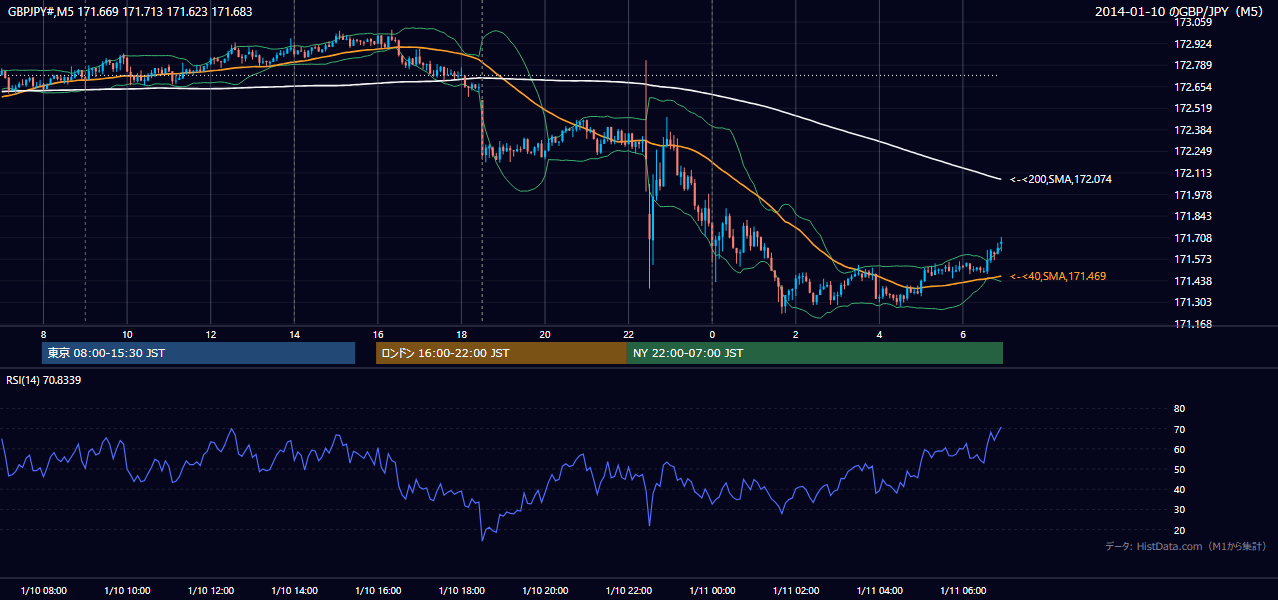Click the 2014-01-10 GBP/JPY (M5) chart title
This screenshot has height=600, width=1278.
coord(1181,12)
